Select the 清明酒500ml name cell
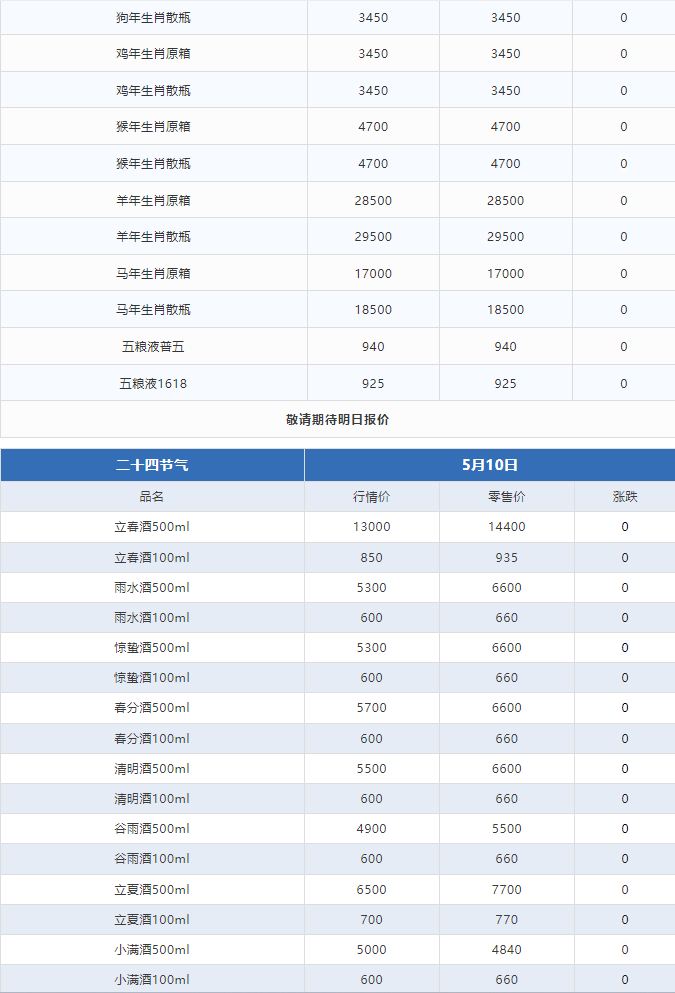Screen dimensions: 675x993 pos(152,769)
